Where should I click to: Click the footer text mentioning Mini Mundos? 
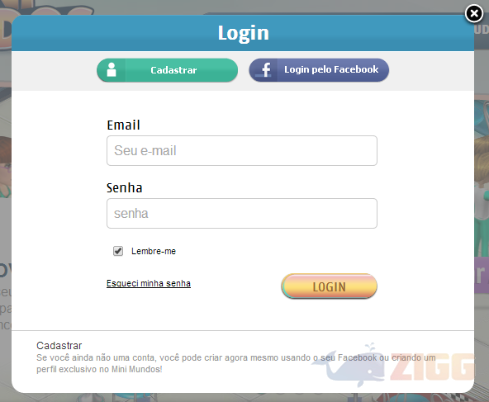236,363
